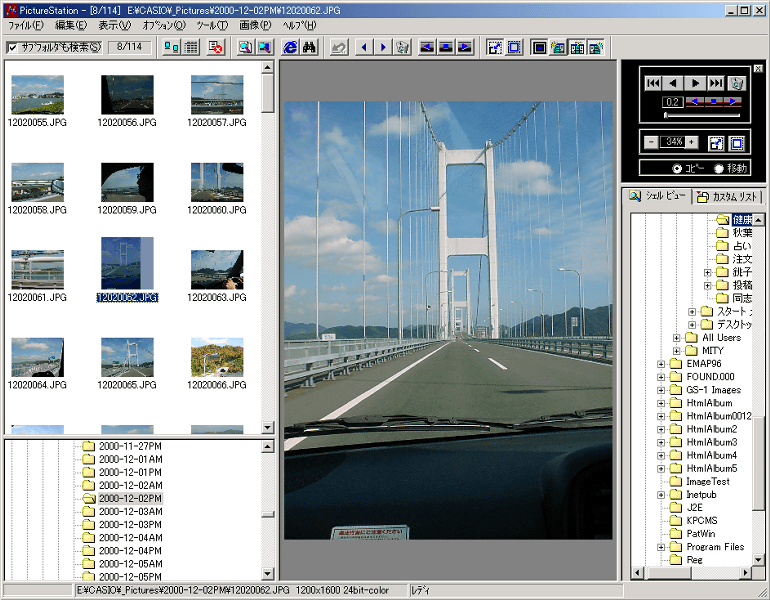Select the コピー radio button
Screen dimensions: 770x600
(x=677, y=168)
